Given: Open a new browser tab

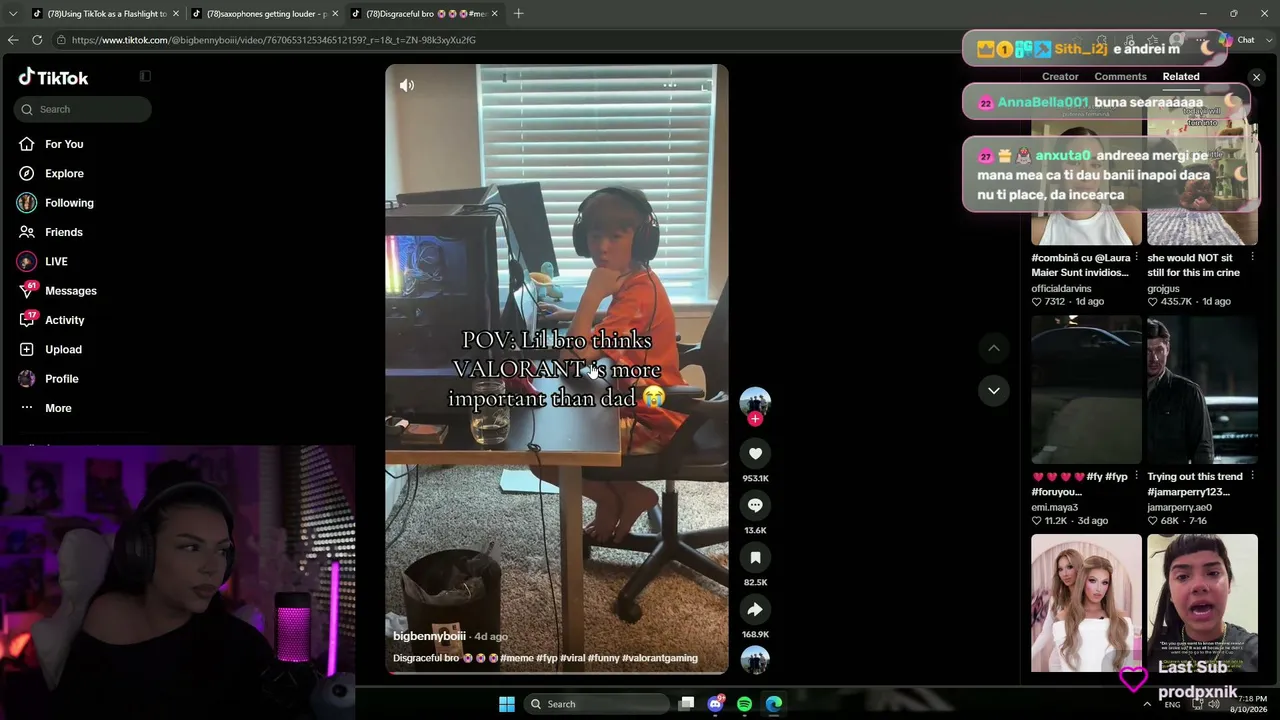Looking at the screenshot, I should click(x=518, y=14).
